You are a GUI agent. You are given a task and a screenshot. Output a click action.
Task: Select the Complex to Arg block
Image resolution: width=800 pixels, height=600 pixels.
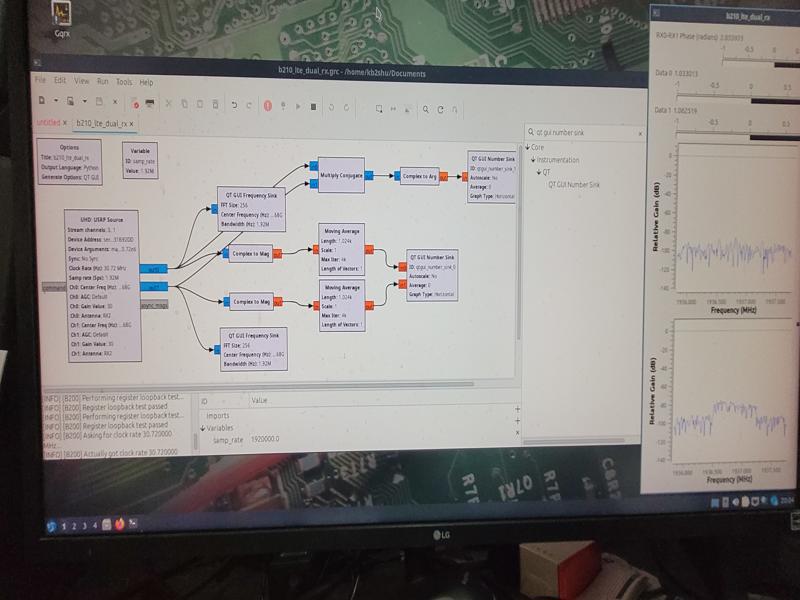coord(419,176)
